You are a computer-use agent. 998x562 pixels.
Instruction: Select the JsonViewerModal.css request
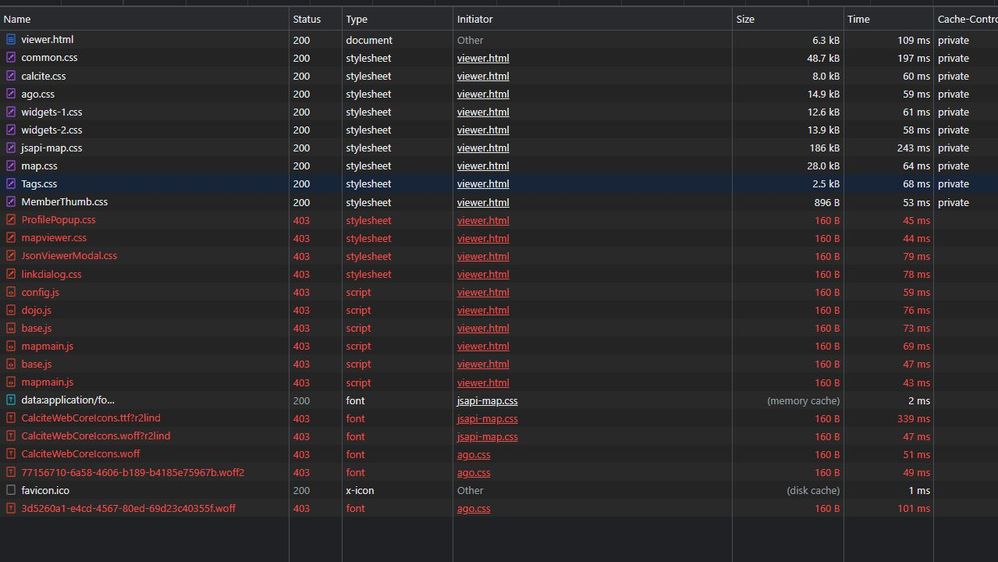click(x=499, y=256)
